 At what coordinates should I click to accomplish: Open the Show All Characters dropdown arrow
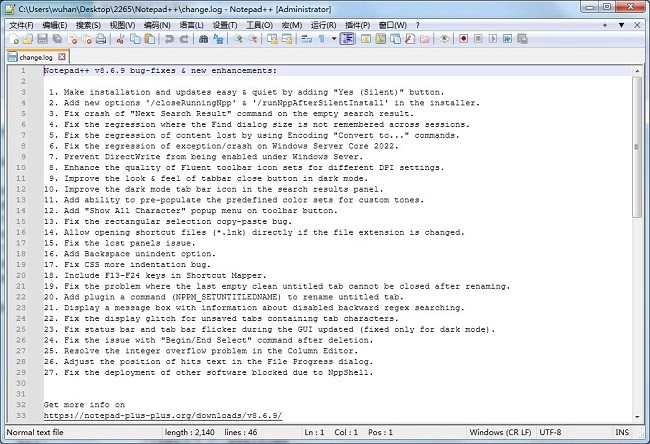(x=334, y=39)
